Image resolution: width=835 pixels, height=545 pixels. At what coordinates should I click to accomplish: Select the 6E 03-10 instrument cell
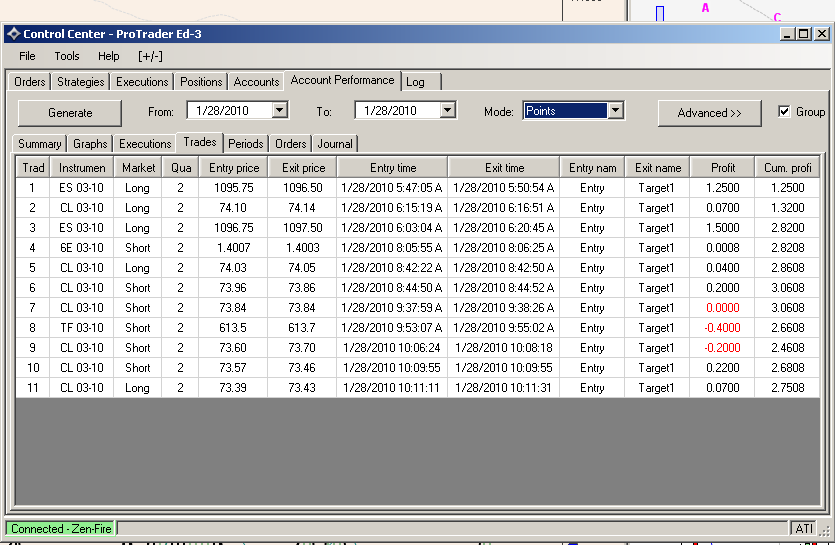tap(81, 248)
